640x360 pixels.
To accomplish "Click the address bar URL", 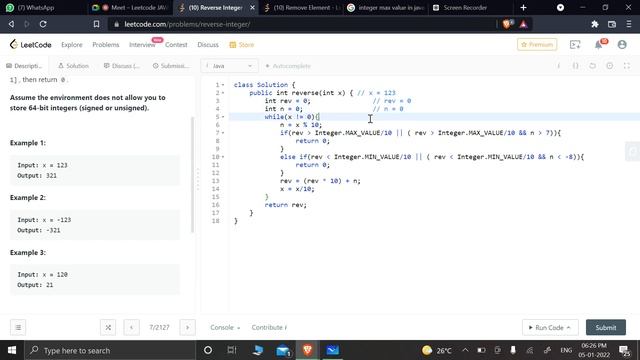I will click(x=187, y=24).
